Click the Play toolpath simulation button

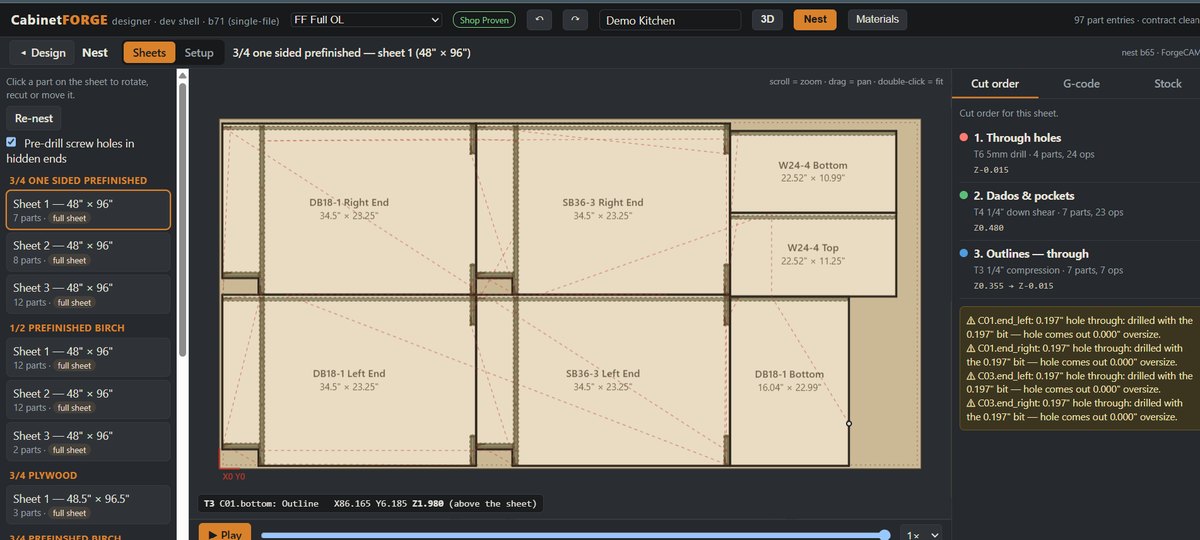click(225, 534)
